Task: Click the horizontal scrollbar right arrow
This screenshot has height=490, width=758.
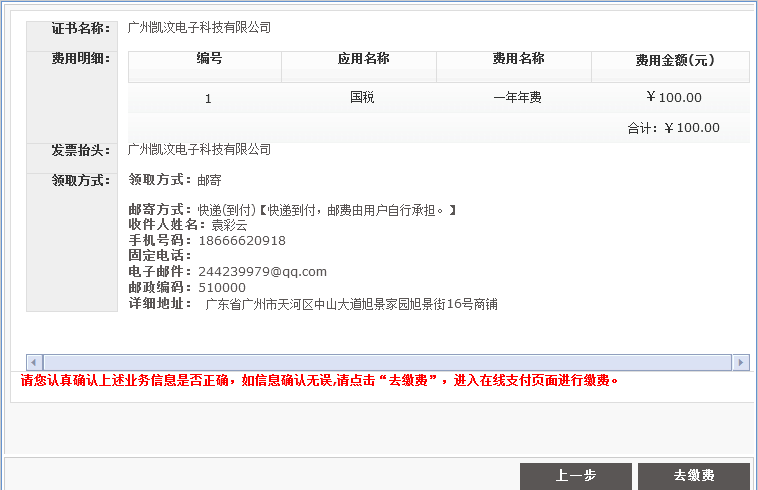Action: (x=741, y=362)
